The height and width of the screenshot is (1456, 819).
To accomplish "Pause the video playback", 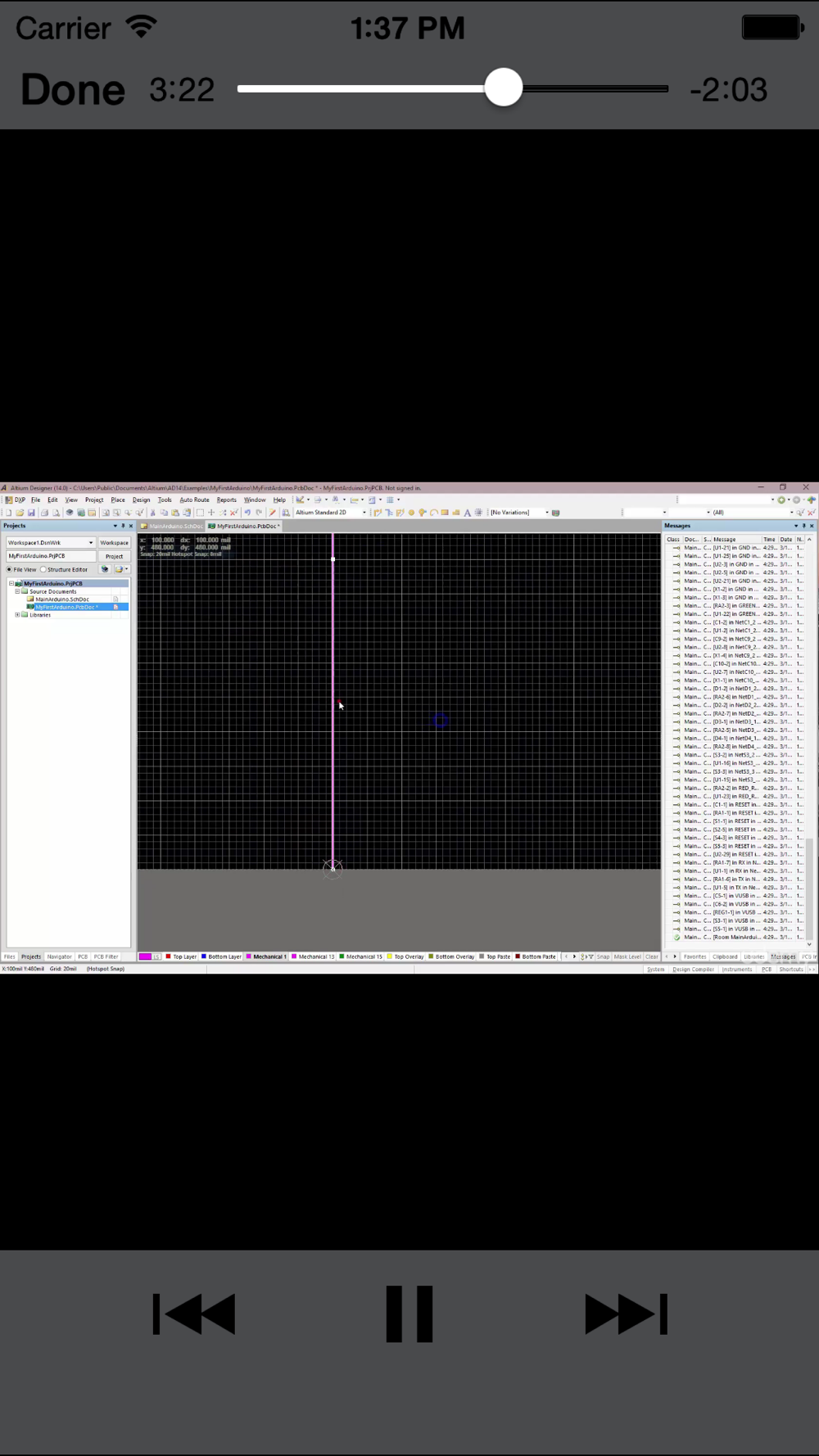I will 409,1314.
